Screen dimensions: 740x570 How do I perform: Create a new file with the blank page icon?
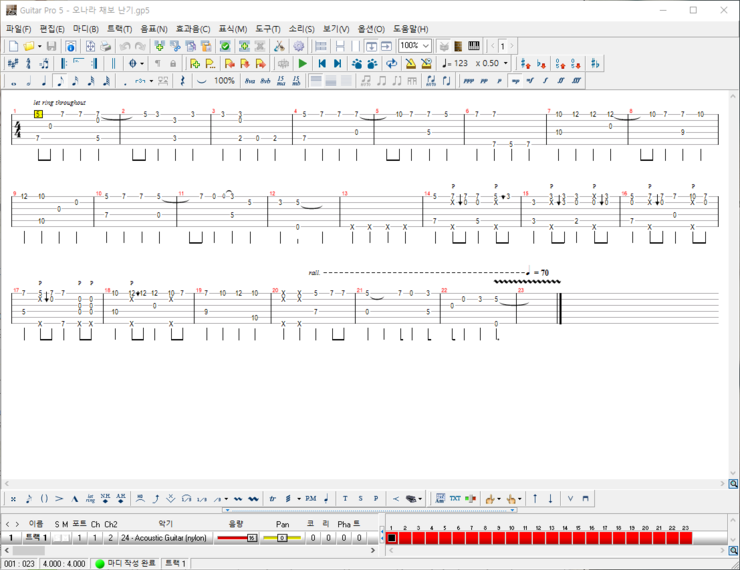13,46
